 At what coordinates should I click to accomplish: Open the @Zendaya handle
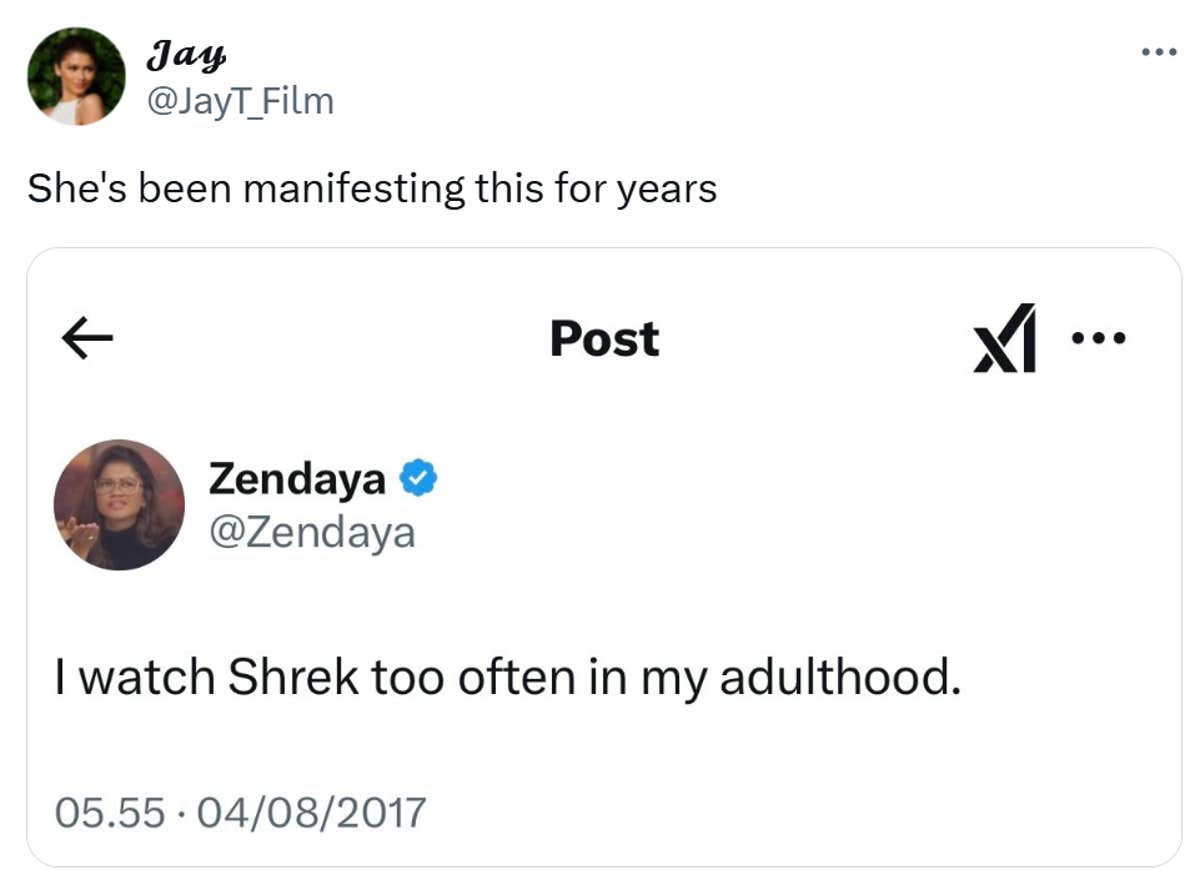pos(315,533)
